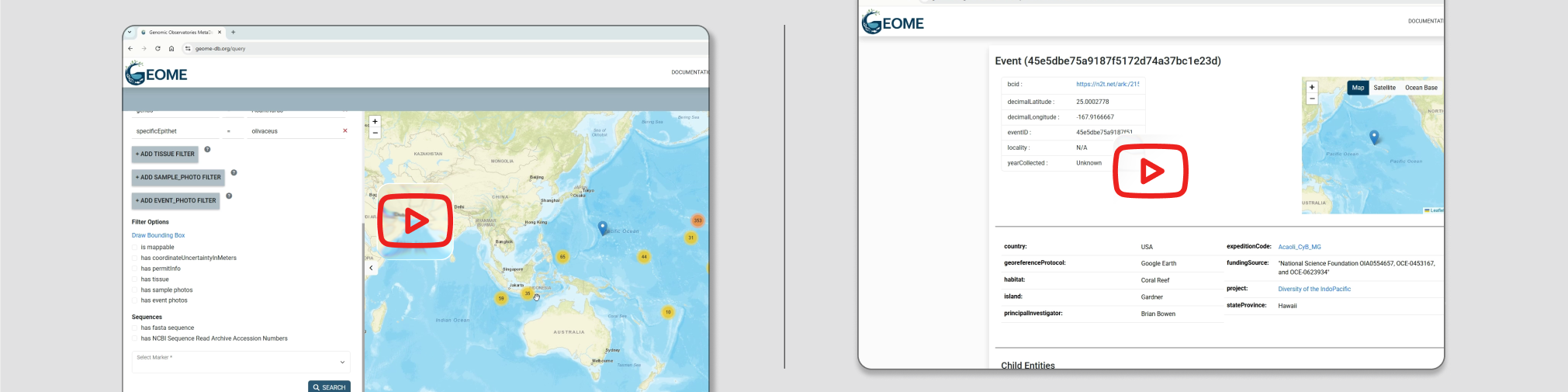Play the Event details video
The width and height of the screenshot is (1568, 392).
pyautogui.click(x=1151, y=171)
